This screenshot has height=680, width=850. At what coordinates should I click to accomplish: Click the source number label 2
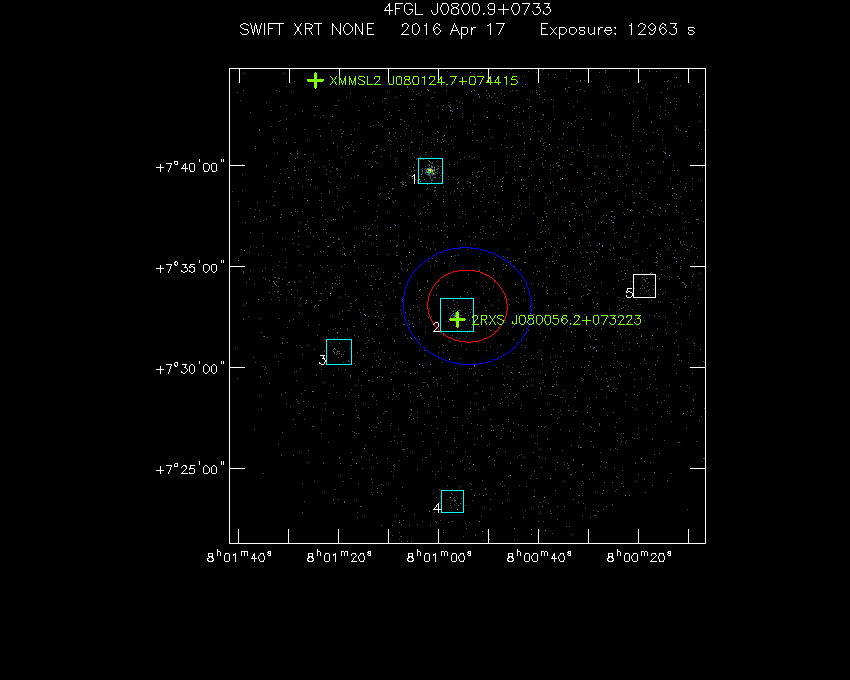(x=436, y=327)
